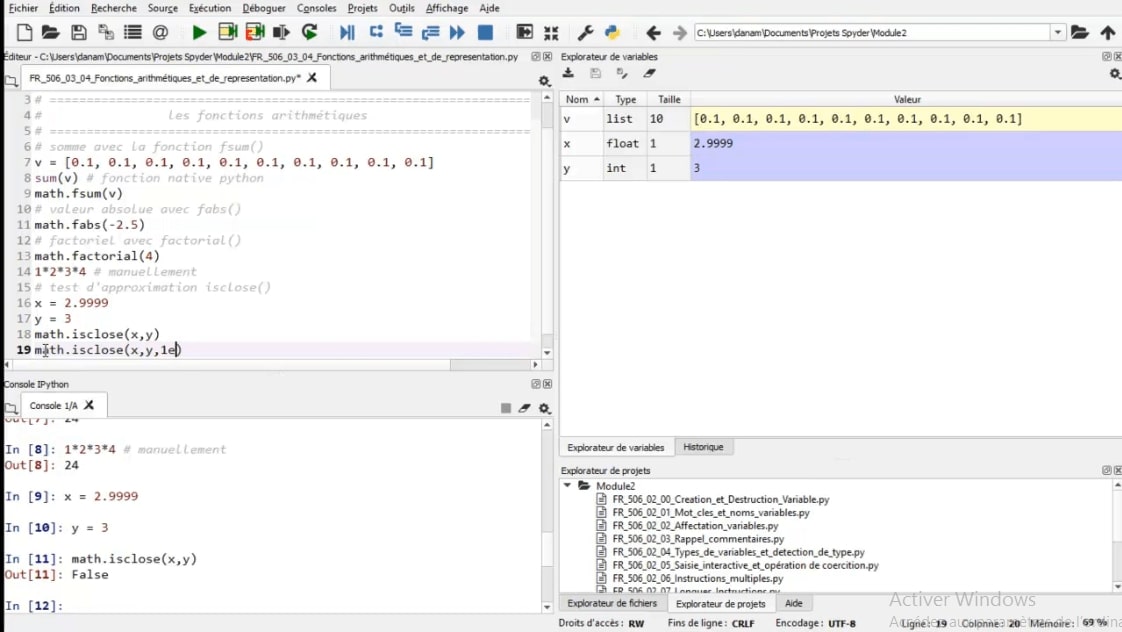Open Spyder preferences with the wrench icon
The width and height of the screenshot is (1122, 632).
(x=585, y=31)
